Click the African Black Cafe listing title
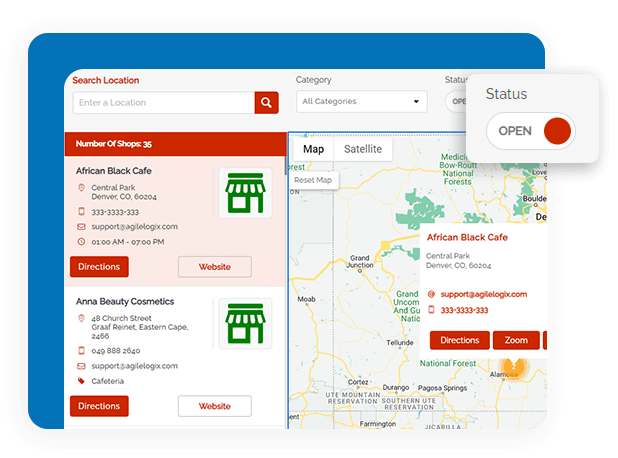 point(114,171)
